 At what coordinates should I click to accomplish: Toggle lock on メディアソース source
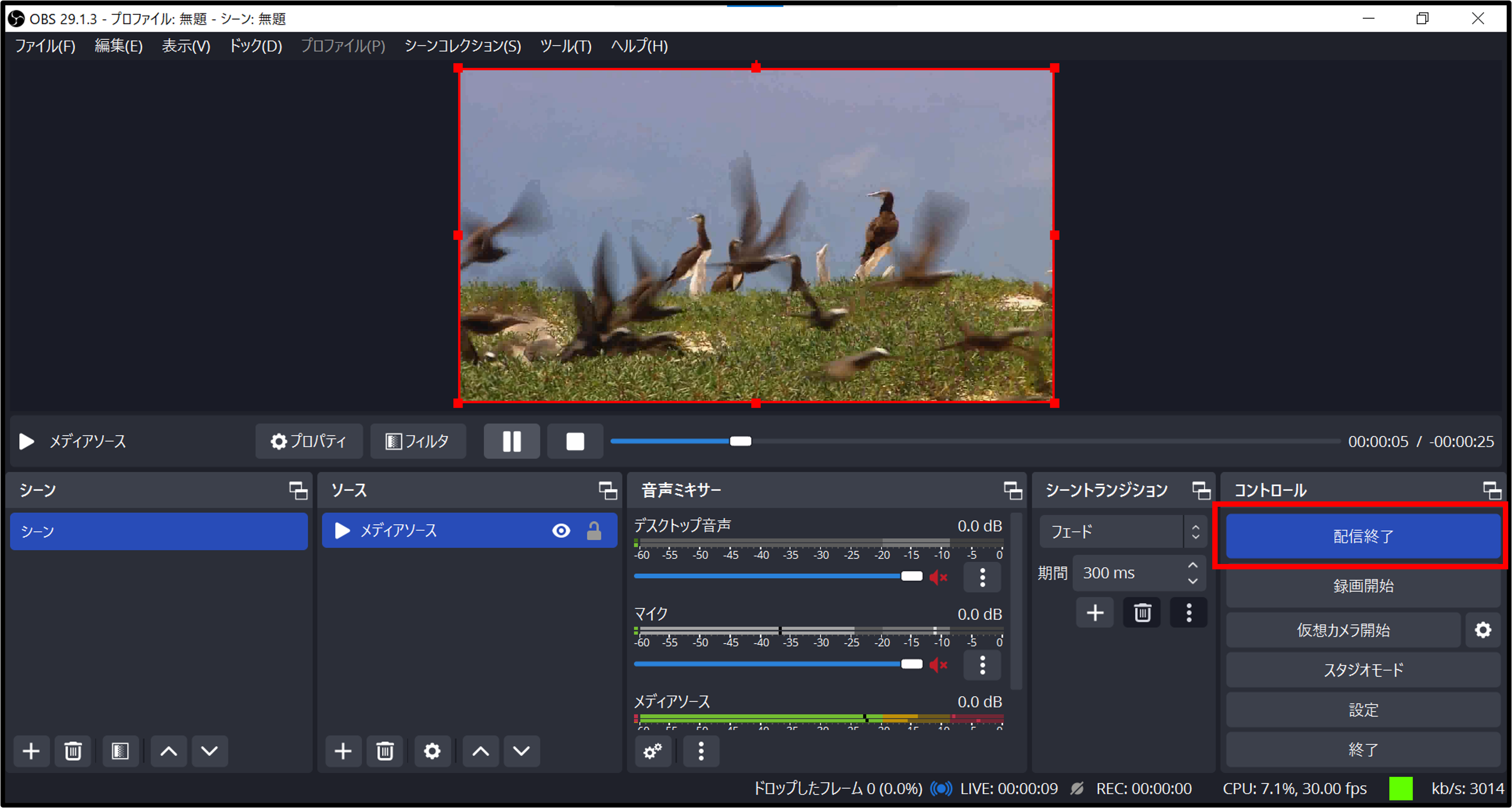[x=594, y=530]
